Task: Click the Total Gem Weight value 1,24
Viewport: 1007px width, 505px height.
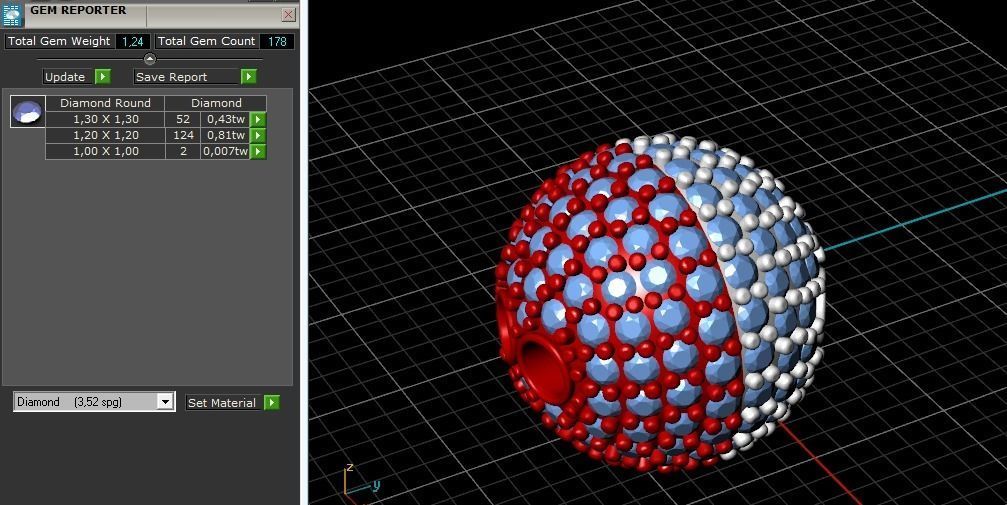Action: pyautogui.click(x=133, y=41)
